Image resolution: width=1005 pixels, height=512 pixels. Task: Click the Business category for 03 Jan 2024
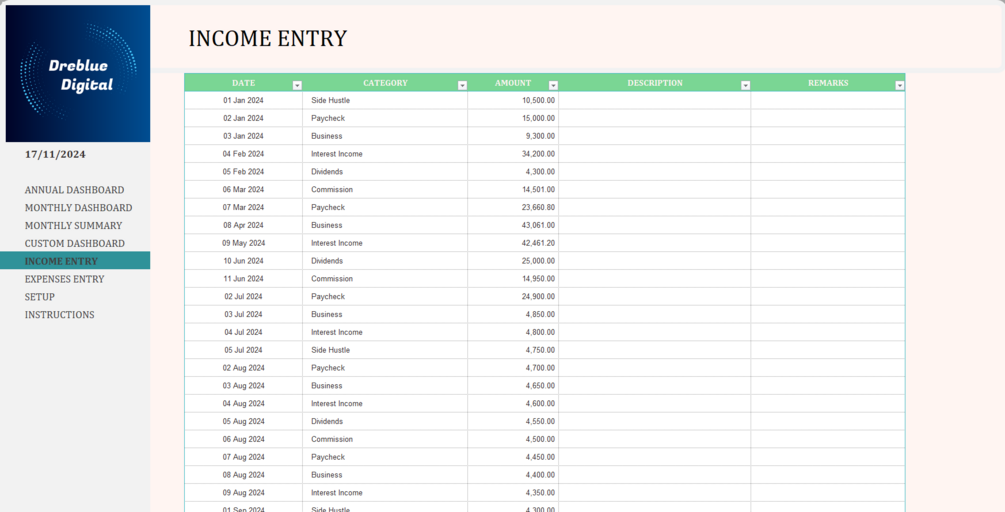(x=385, y=136)
